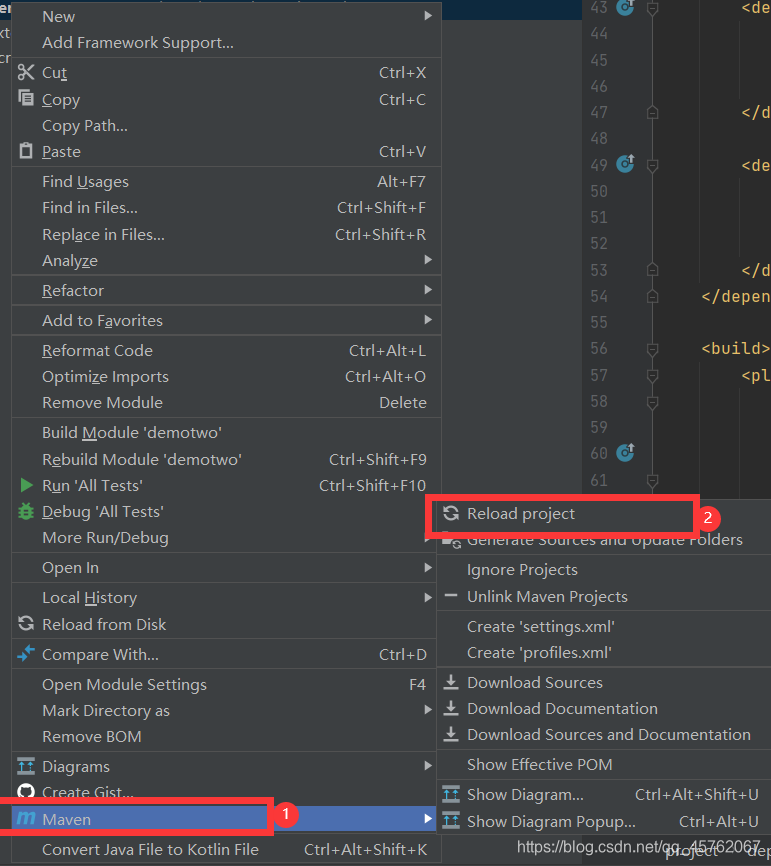Select Create 'profiles.xml'
This screenshot has height=866, width=771.
coord(604,652)
